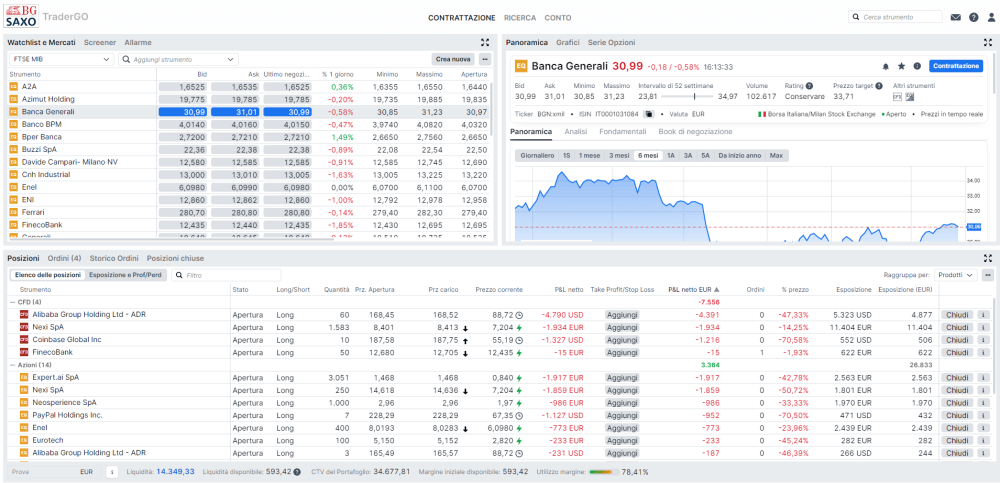The image size is (1000, 483).
Task: Open the CONTRATTAZIONE top menu
Action: tap(462, 18)
